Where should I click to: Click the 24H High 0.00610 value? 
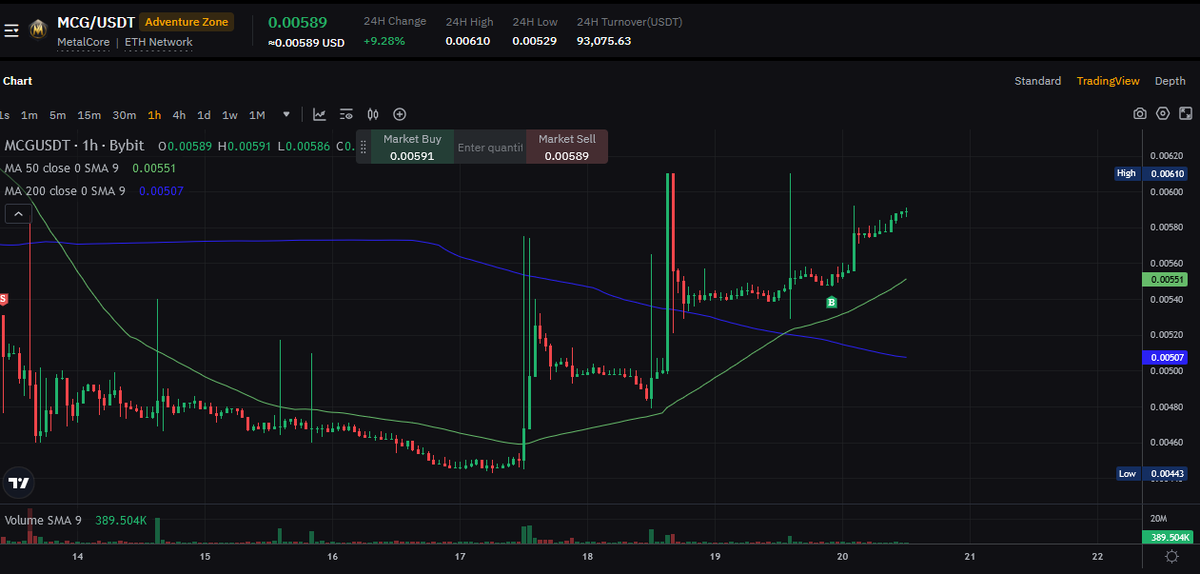click(468, 41)
